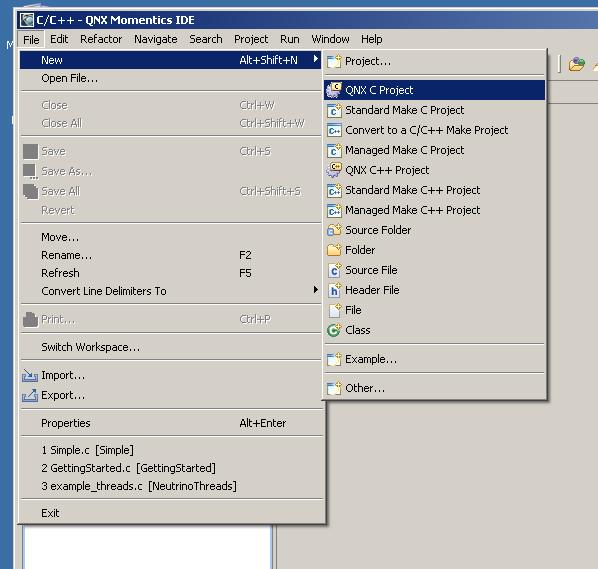Select the Class icon in submenu
The image size is (598, 569).
coord(334,330)
